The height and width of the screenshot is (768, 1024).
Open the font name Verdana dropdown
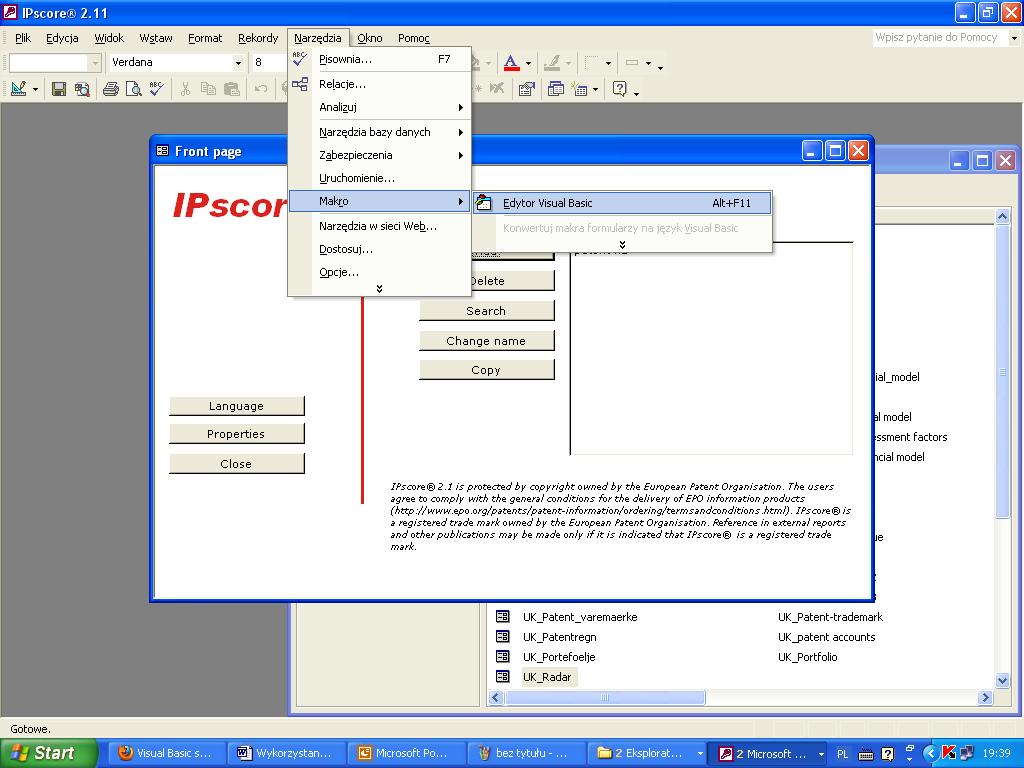[x=238, y=63]
